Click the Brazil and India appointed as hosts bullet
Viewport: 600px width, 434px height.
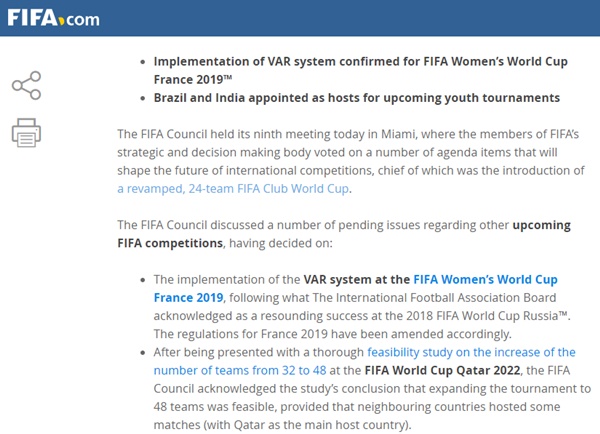357,98
